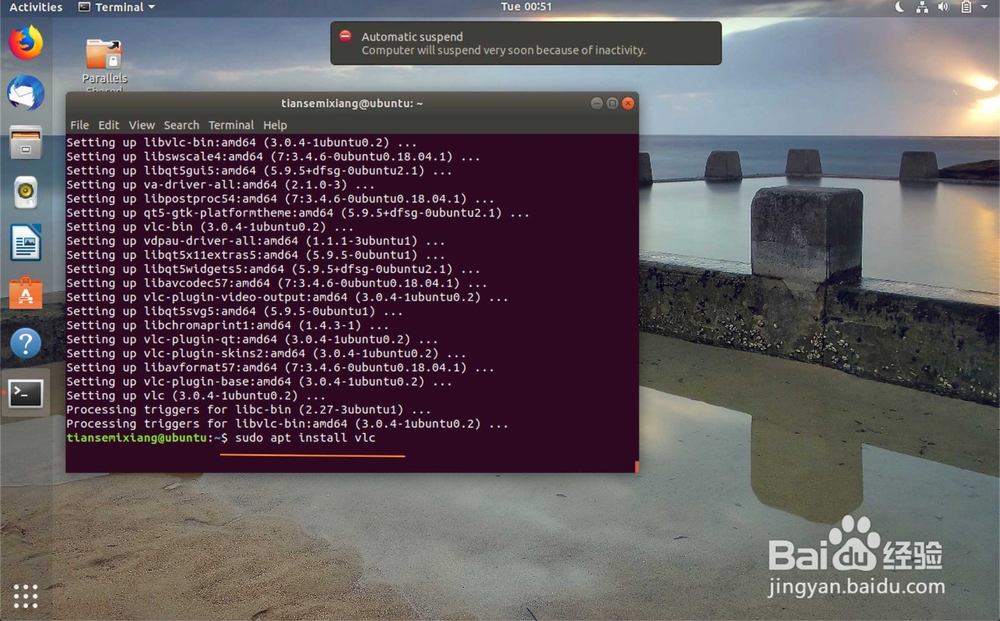Click the 'Setting up libqt5widgets5:amd64' line
Viewport: 1000px width, 621px height.
pyautogui.click(x=273, y=270)
